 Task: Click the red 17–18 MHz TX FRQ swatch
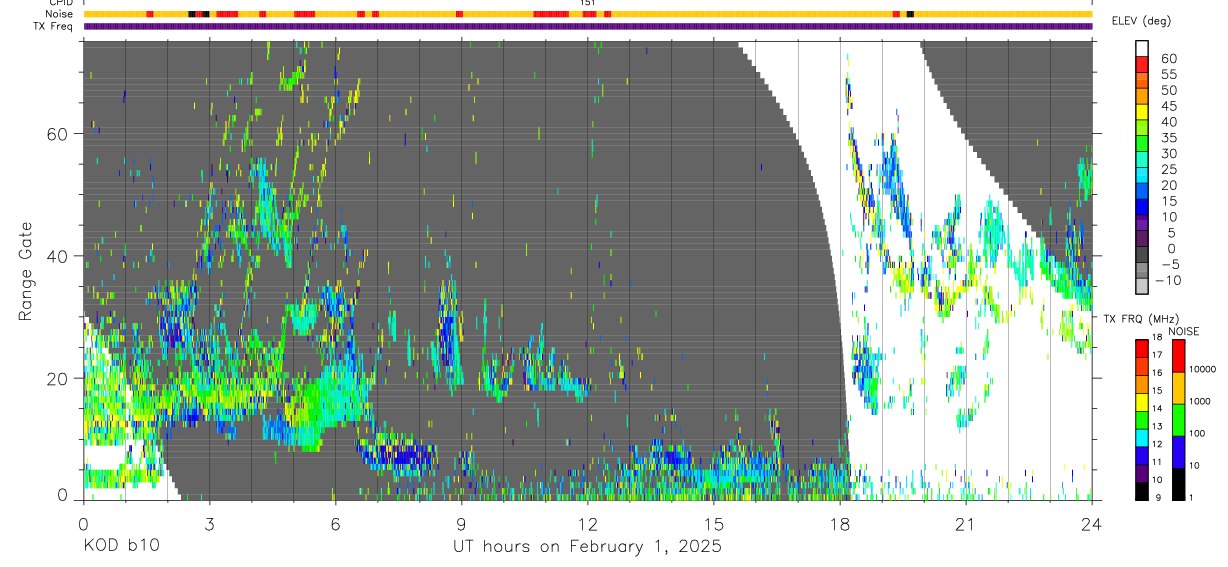(x=1142, y=348)
